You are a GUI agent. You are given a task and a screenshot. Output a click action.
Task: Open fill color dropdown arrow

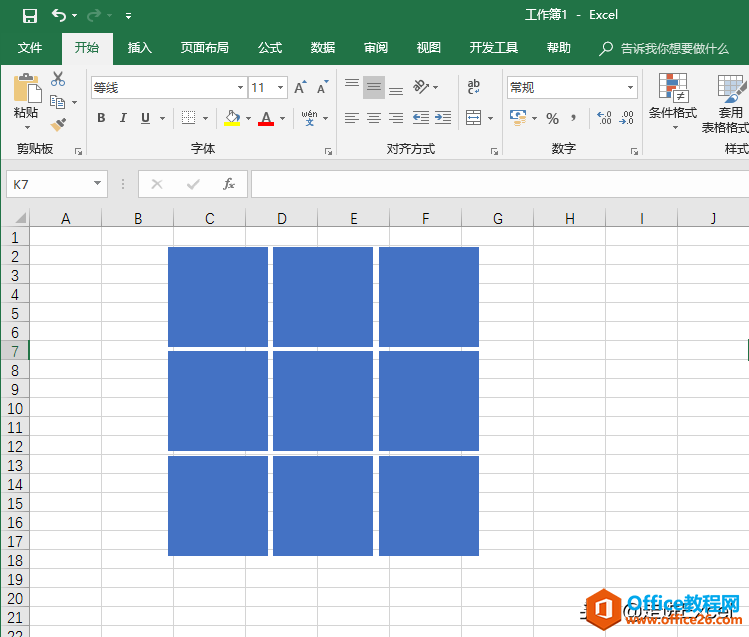(248, 118)
